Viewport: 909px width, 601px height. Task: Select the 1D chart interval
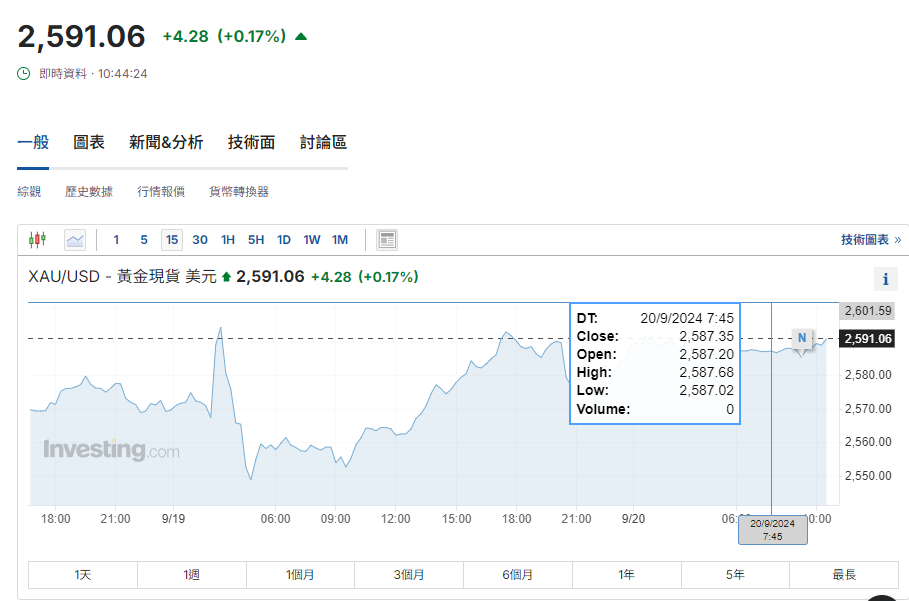pos(284,240)
